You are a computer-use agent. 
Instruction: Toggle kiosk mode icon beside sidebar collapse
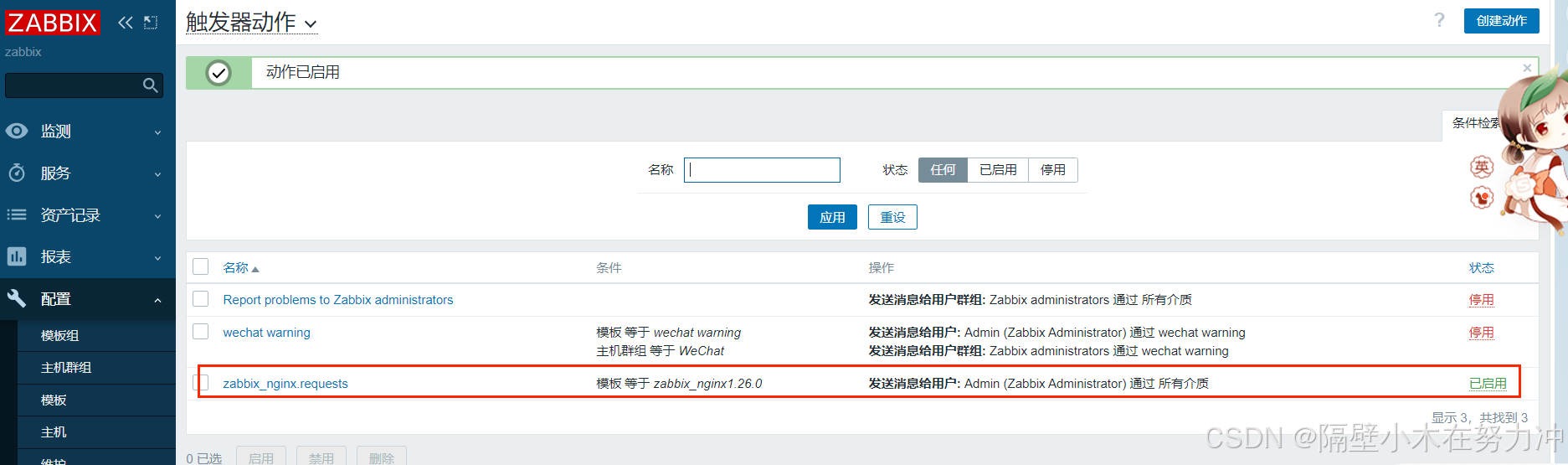(151, 23)
